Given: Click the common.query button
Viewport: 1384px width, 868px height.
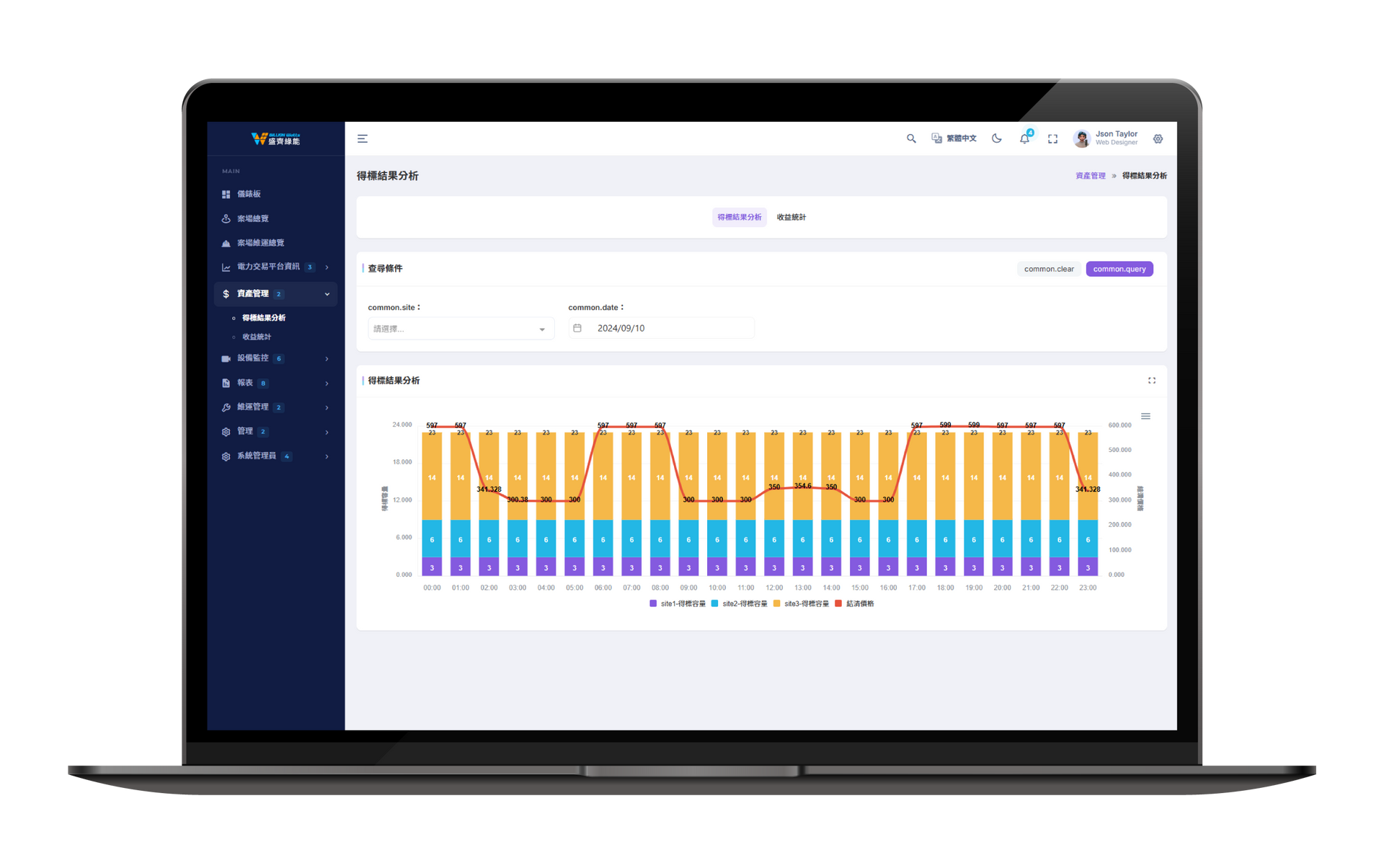Looking at the screenshot, I should pyautogui.click(x=1119, y=269).
